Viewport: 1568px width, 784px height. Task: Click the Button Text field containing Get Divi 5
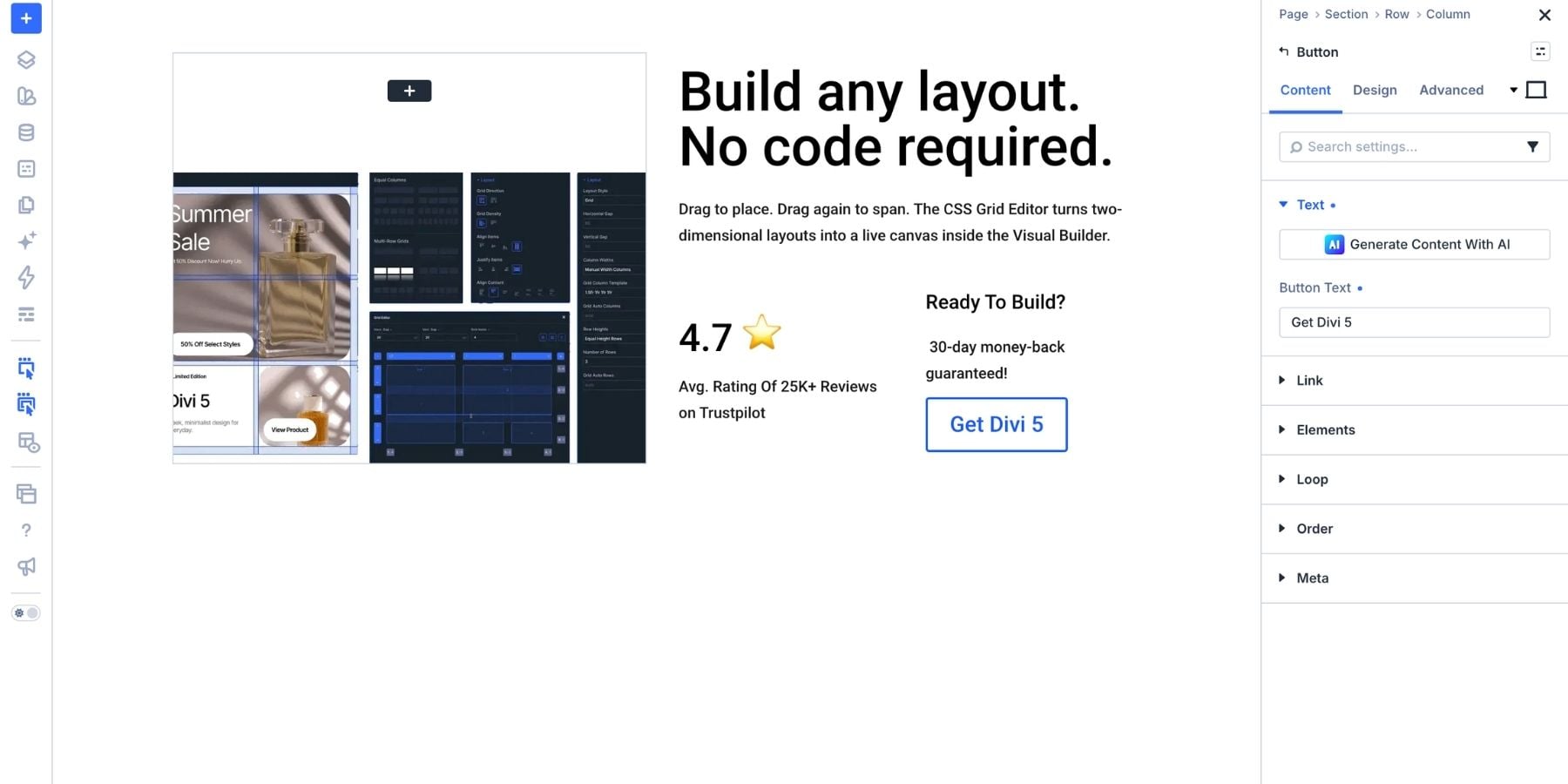point(1414,322)
